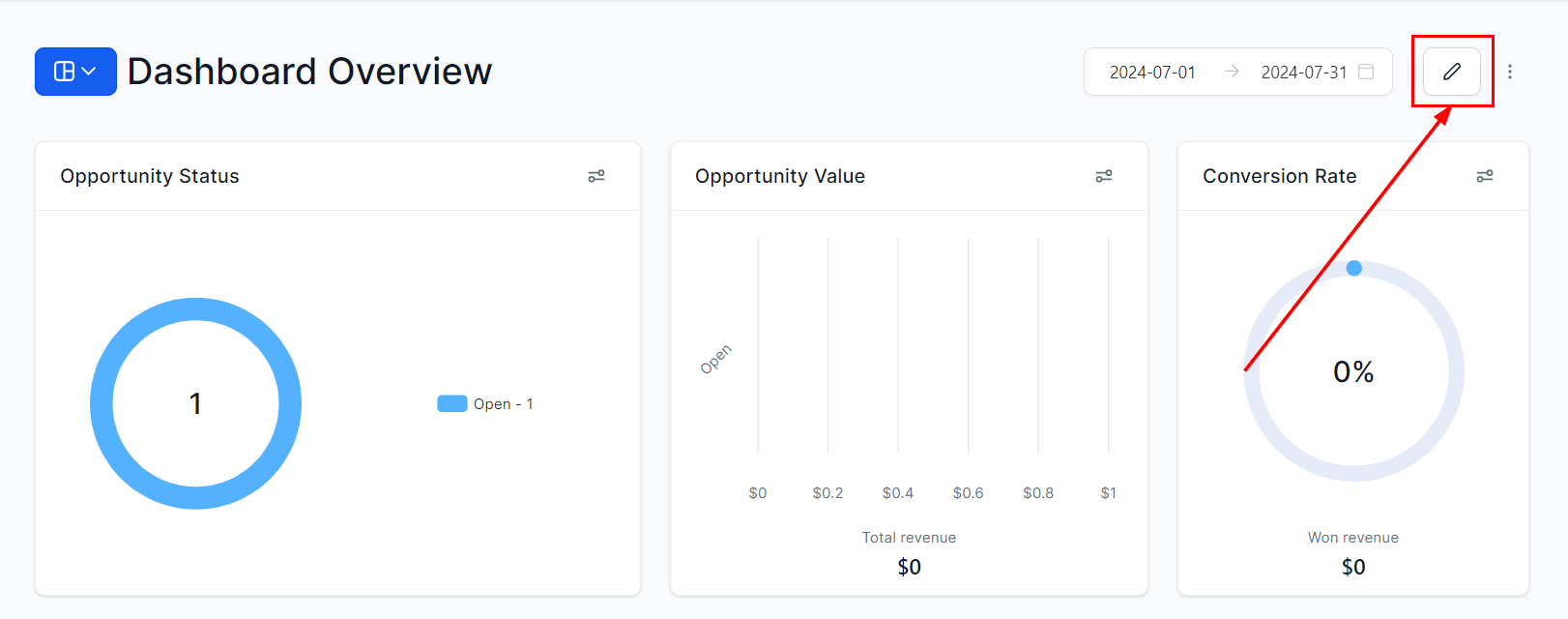Click the Dashboard Overview title
This screenshot has height=619, width=1568.
pyautogui.click(x=309, y=72)
